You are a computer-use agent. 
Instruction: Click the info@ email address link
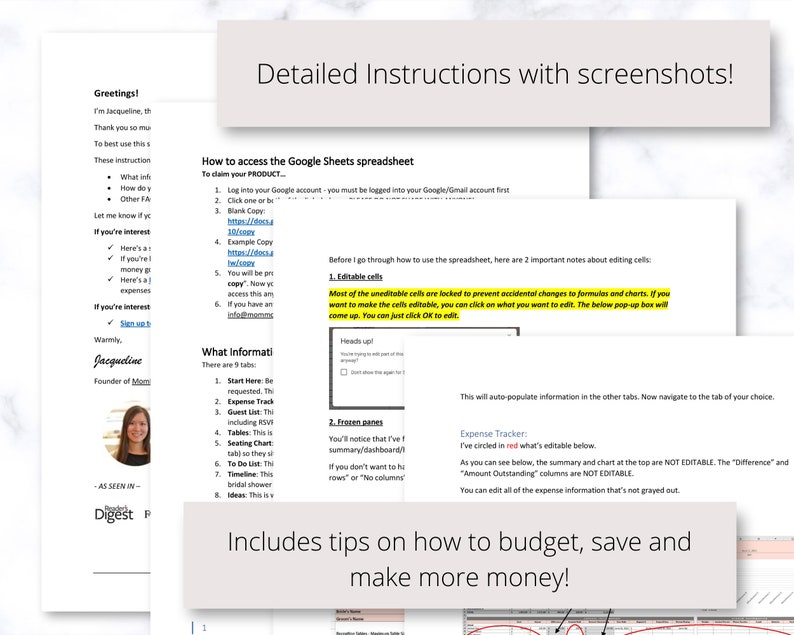[250, 314]
